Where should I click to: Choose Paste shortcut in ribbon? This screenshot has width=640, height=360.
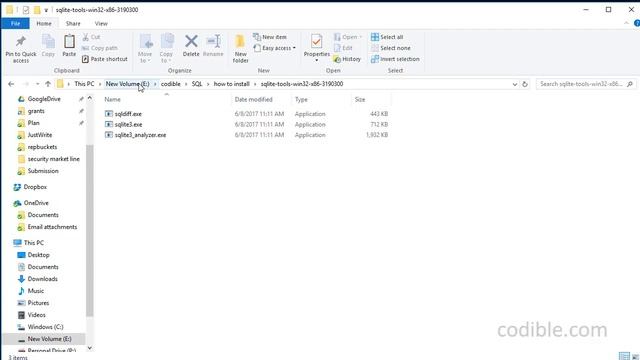[x=105, y=59]
